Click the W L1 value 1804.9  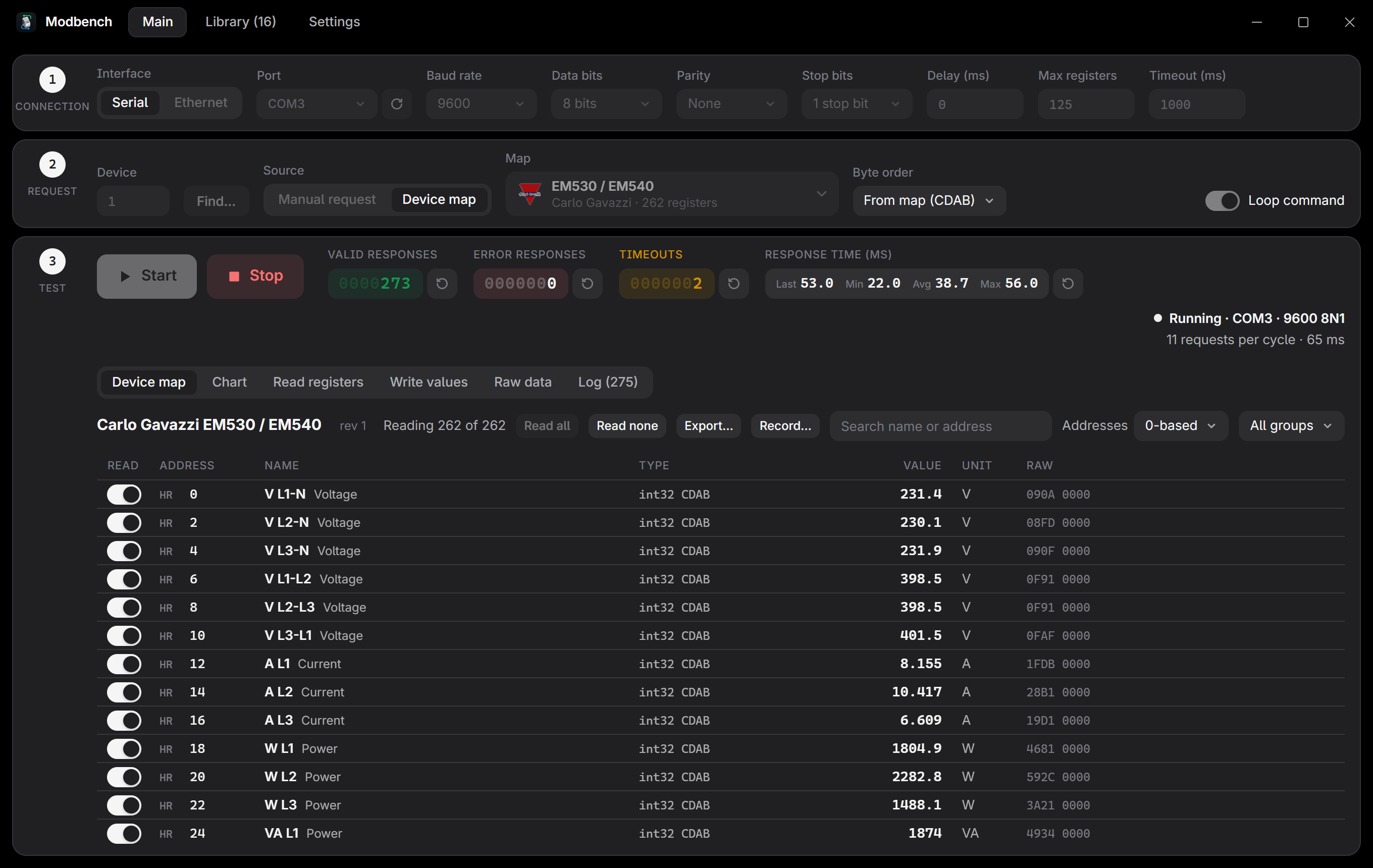pos(916,748)
